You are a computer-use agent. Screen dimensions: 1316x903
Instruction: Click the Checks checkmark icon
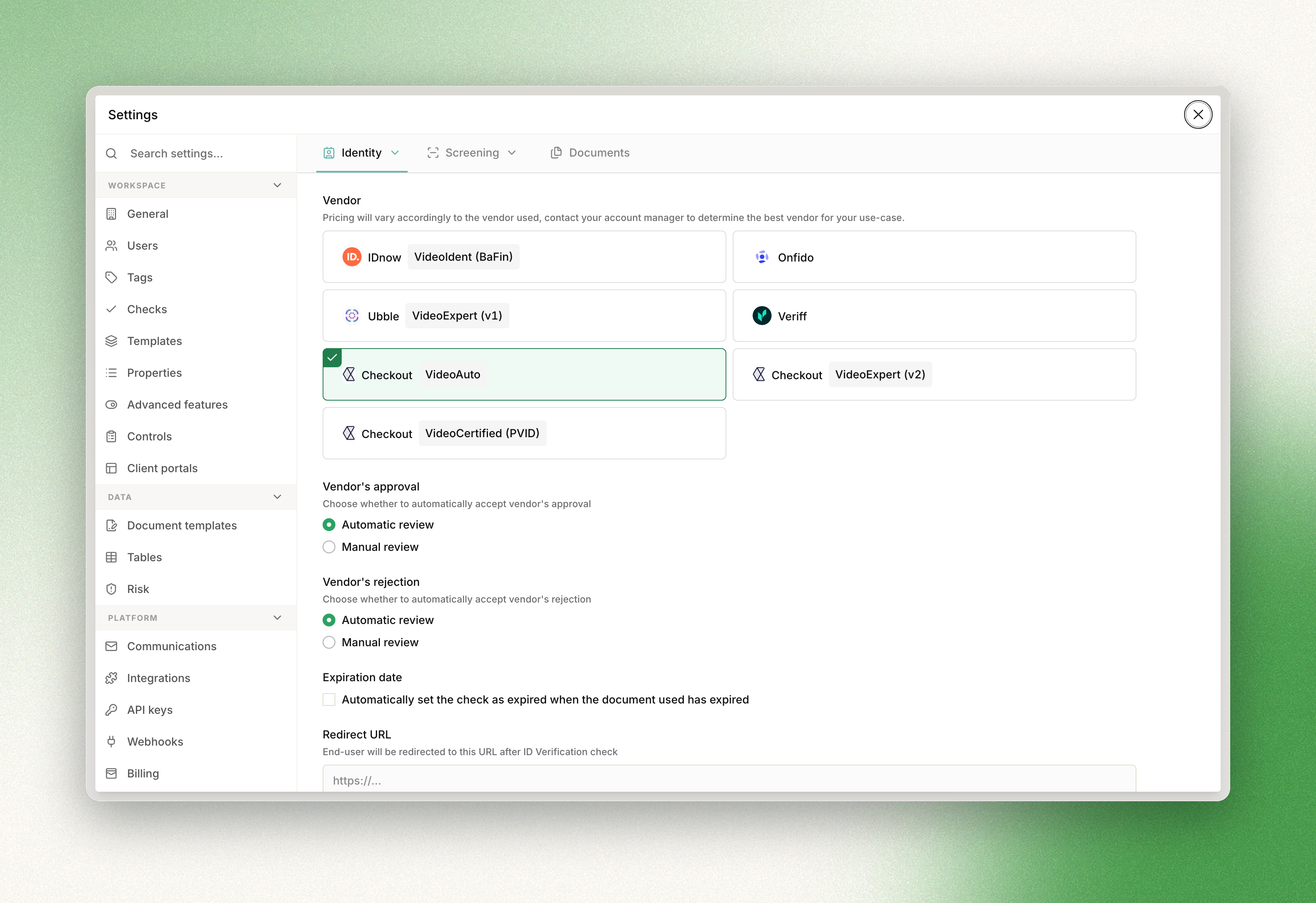[x=112, y=309]
